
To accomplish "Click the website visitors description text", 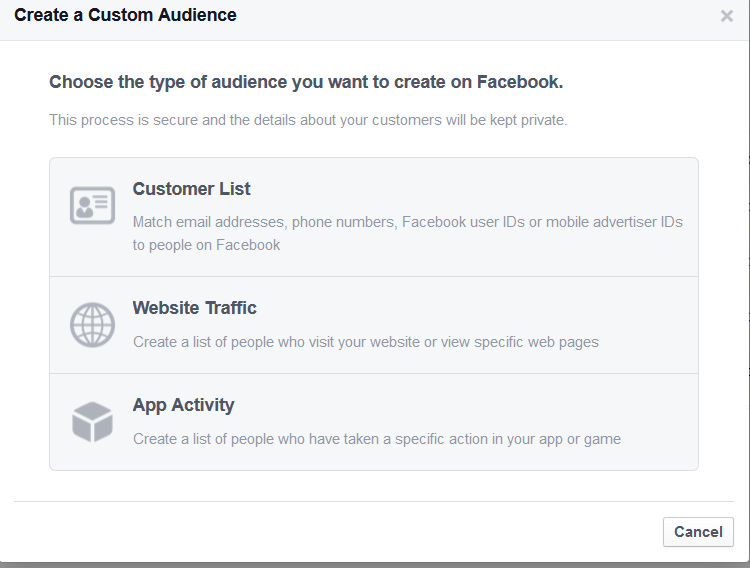I will (x=366, y=342).
